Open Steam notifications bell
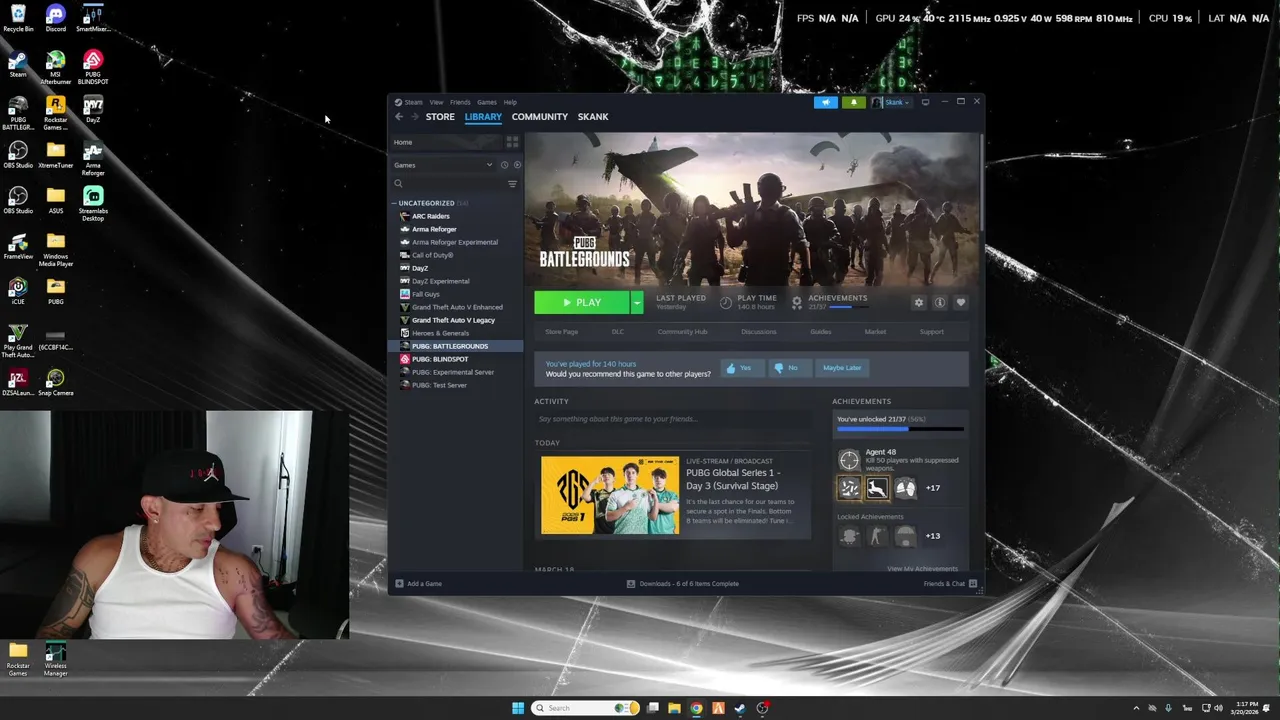Viewport: 1280px width, 720px height. pyautogui.click(x=854, y=102)
